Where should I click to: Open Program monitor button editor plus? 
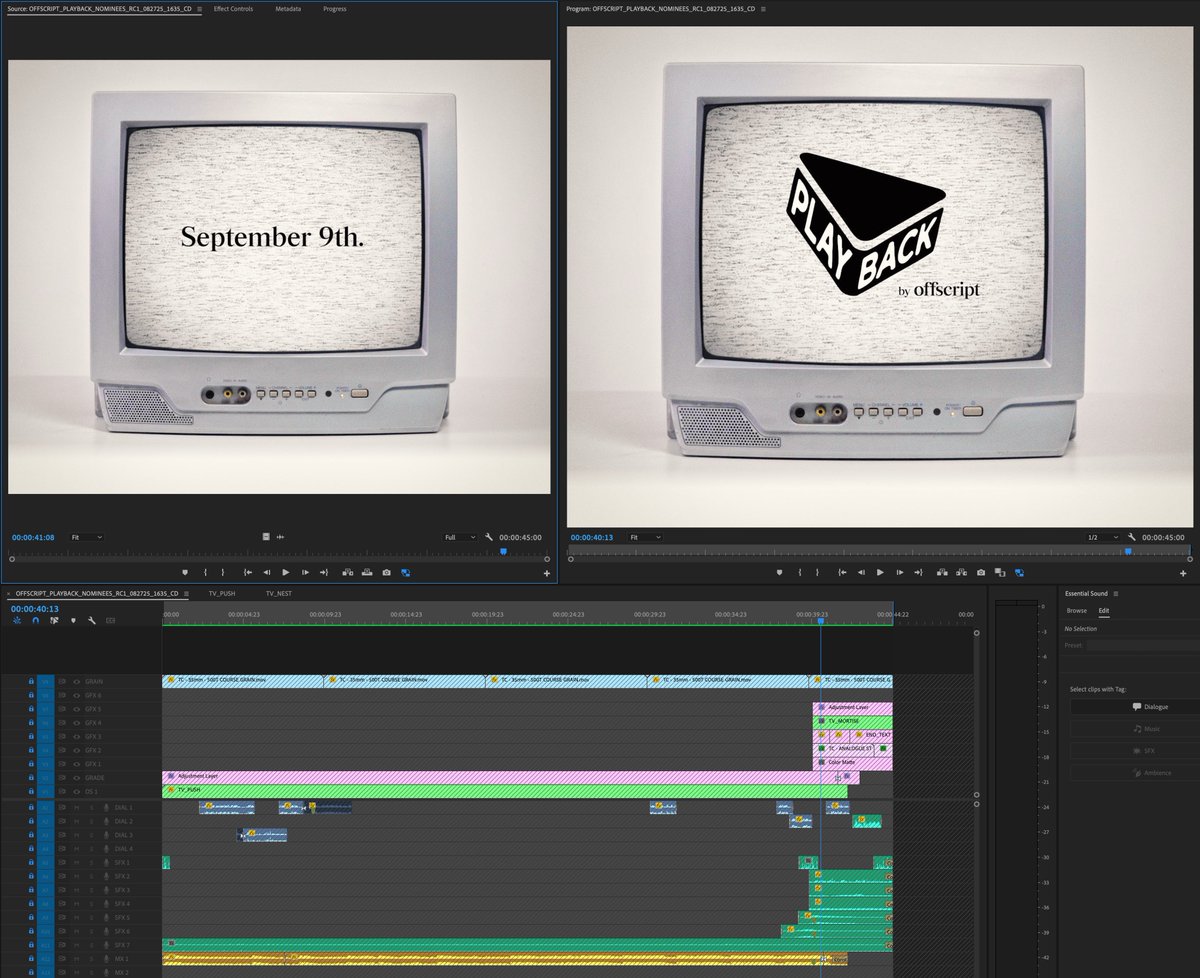[1183, 573]
